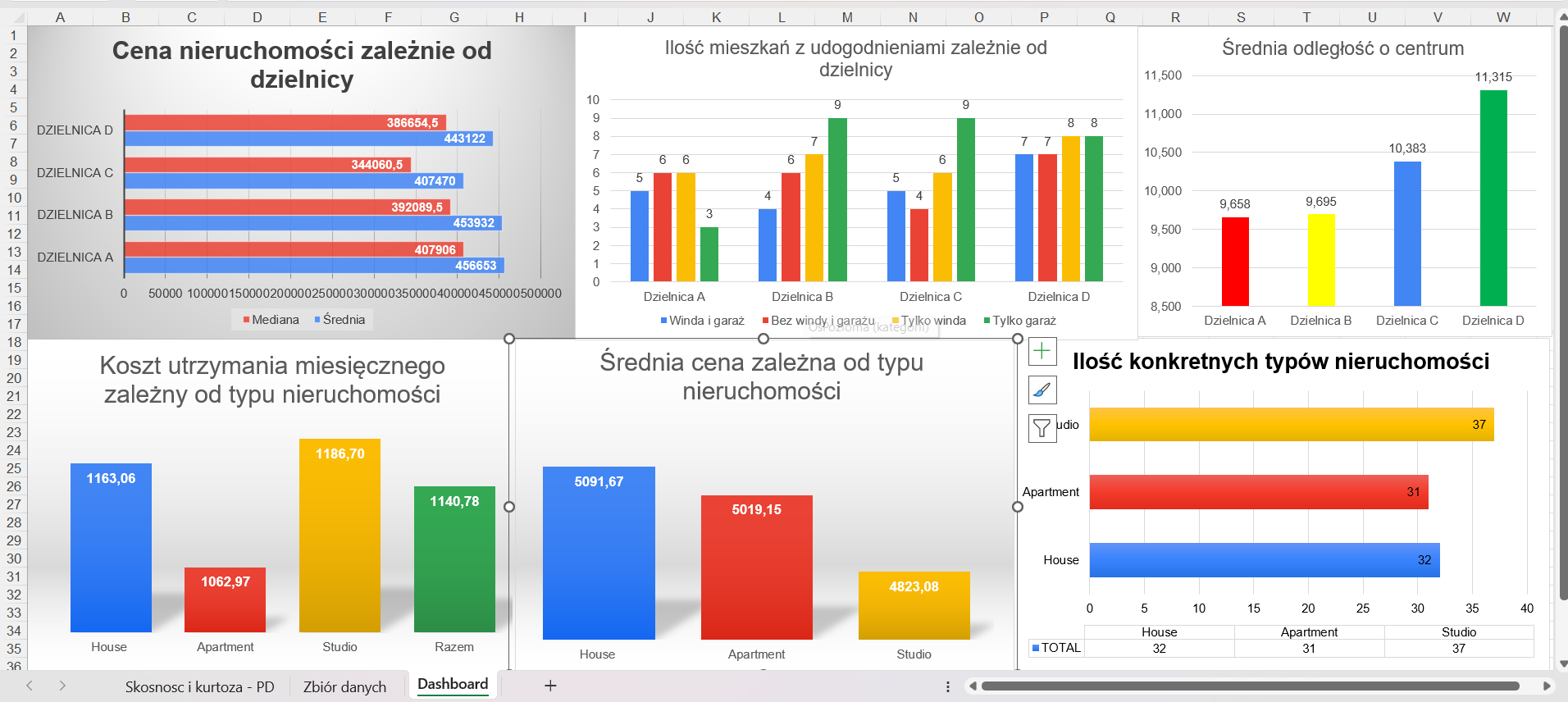The image size is (1568, 702).
Task: Click vertical scrollbar down arrow
Action: click(x=1563, y=663)
